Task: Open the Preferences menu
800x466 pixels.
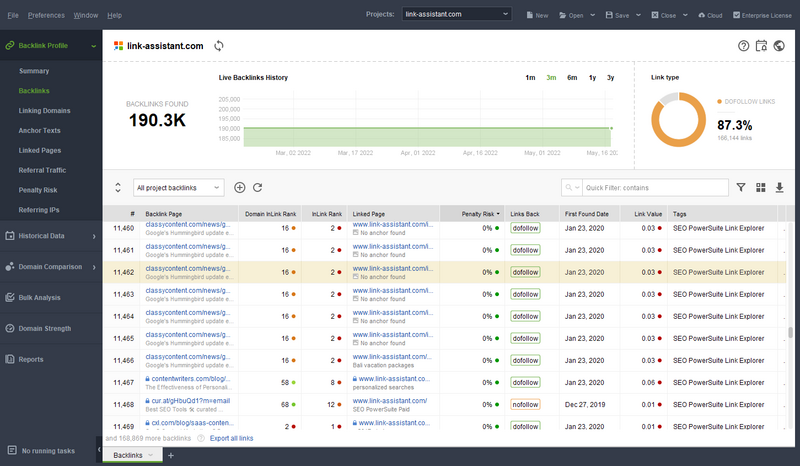Action: pos(46,15)
